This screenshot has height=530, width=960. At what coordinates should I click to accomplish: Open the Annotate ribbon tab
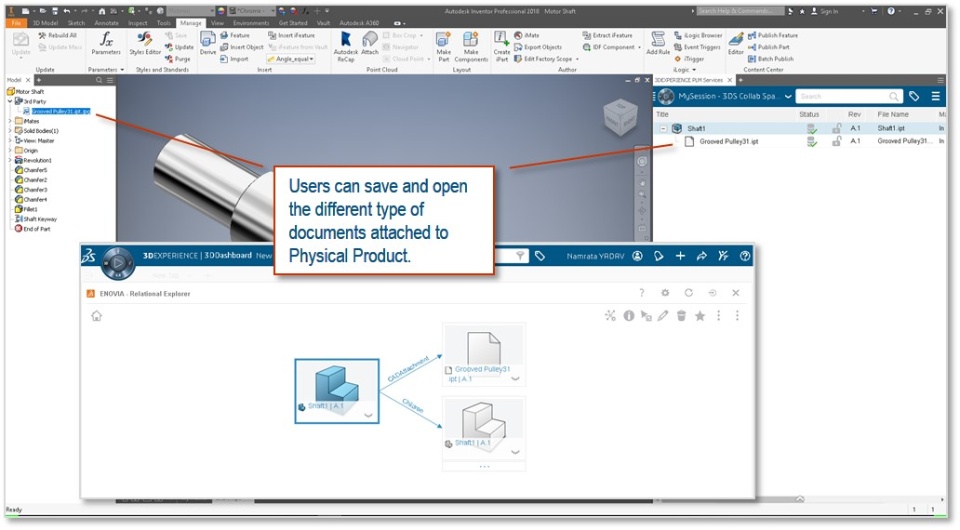click(x=106, y=23)
